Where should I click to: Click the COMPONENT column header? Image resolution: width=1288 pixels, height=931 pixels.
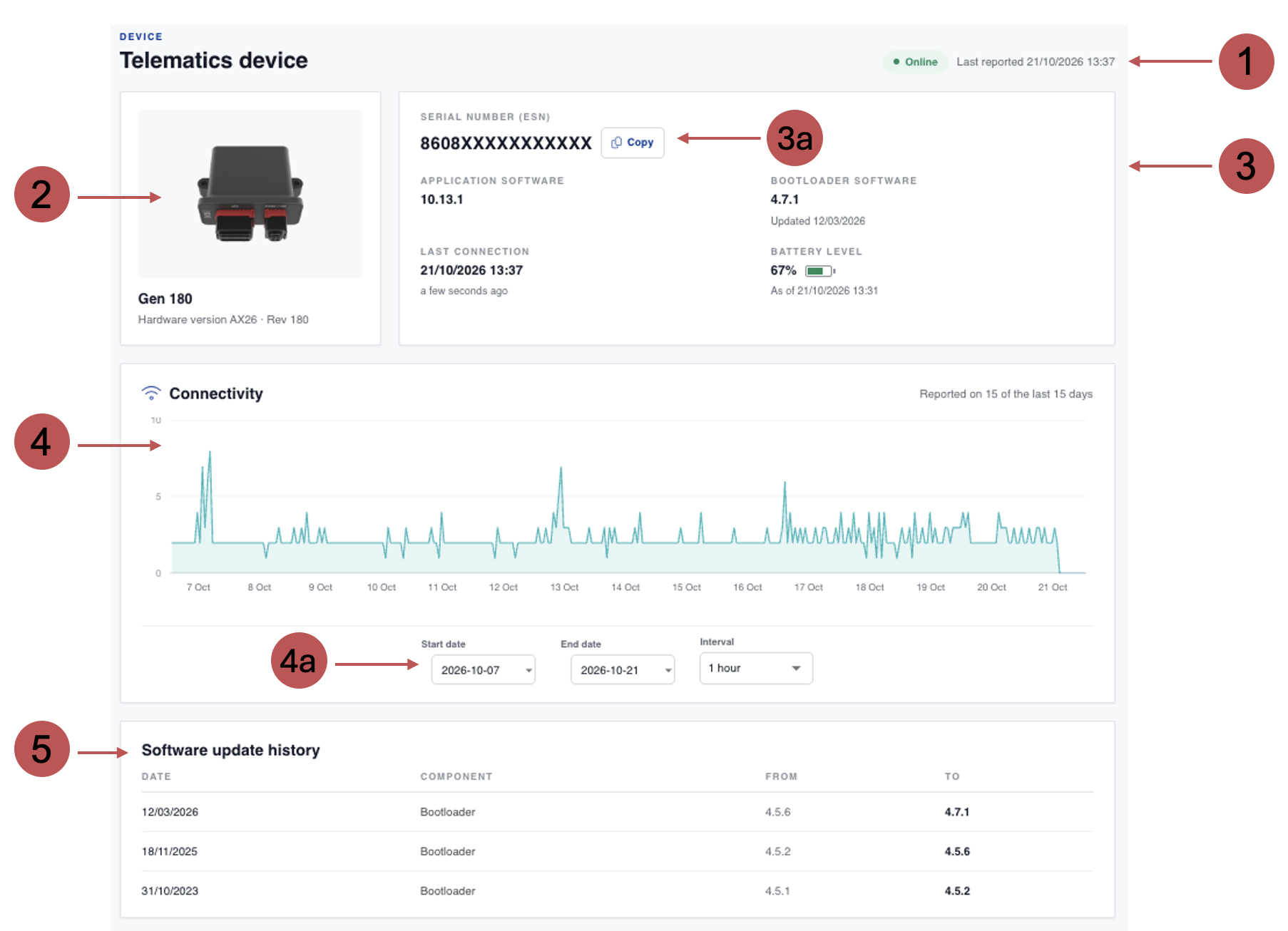456,776
